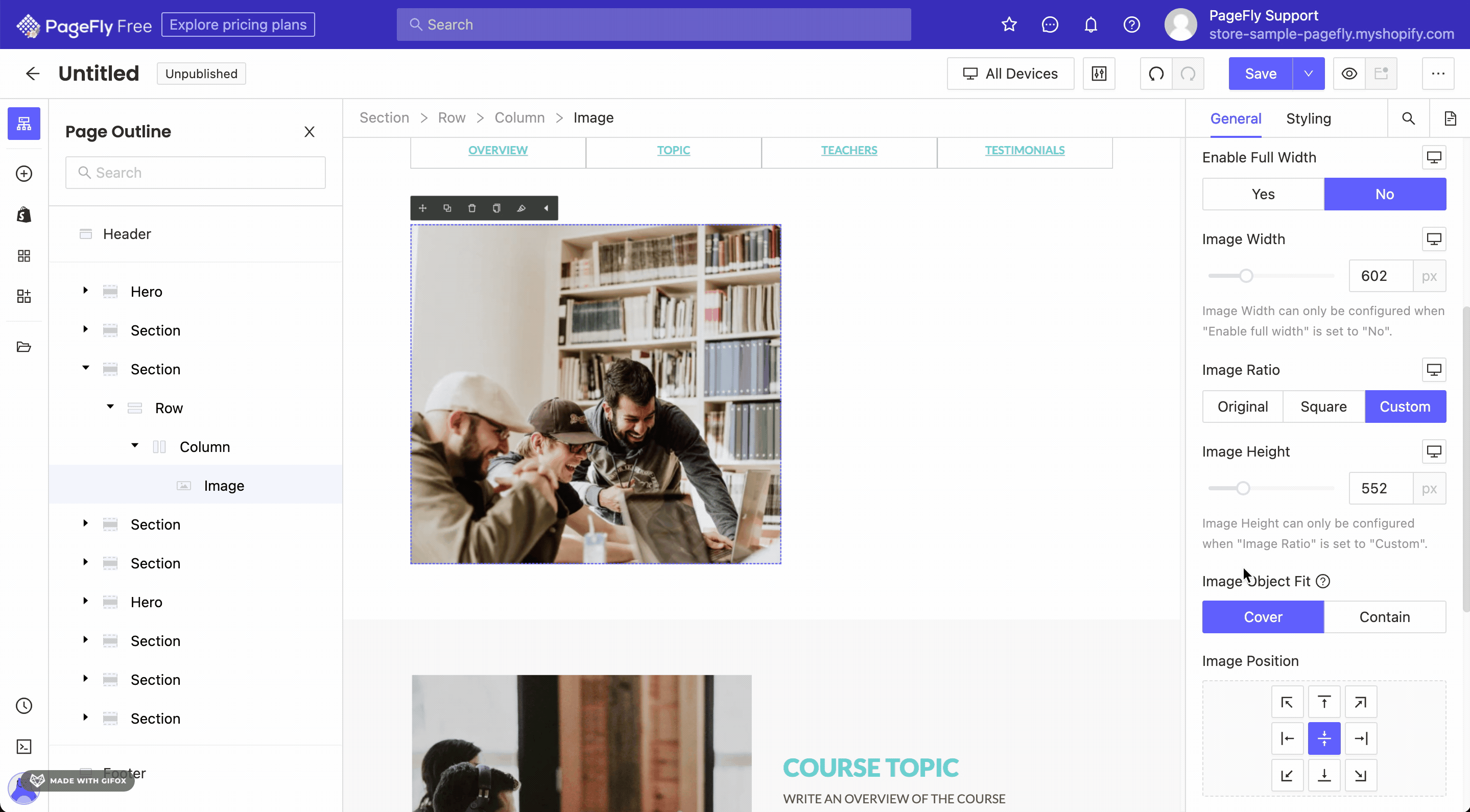Click the duplicate icon in image toolbar

click(447, 208)
